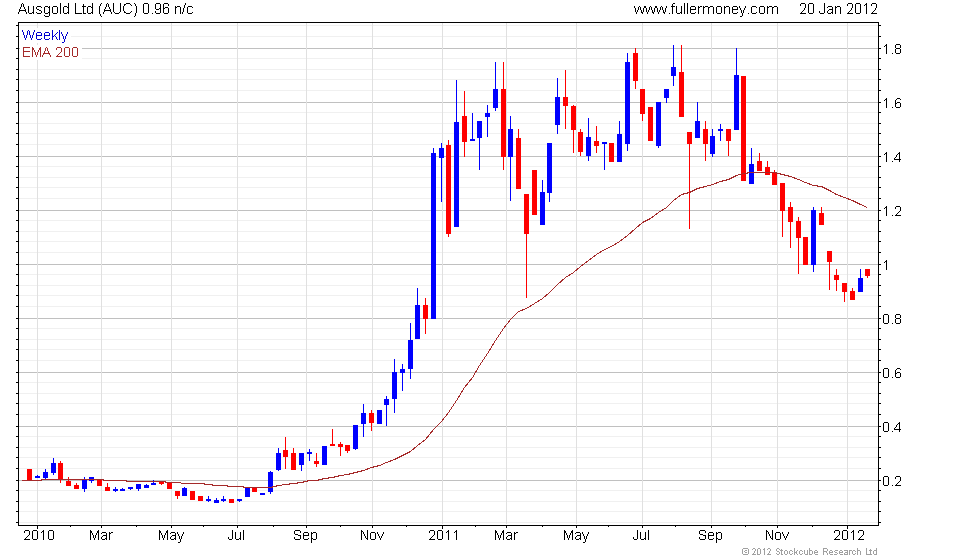Screen dimensions: 960x560
Task: Click the date '20 Jan 2012'
Action: point(838,9)
